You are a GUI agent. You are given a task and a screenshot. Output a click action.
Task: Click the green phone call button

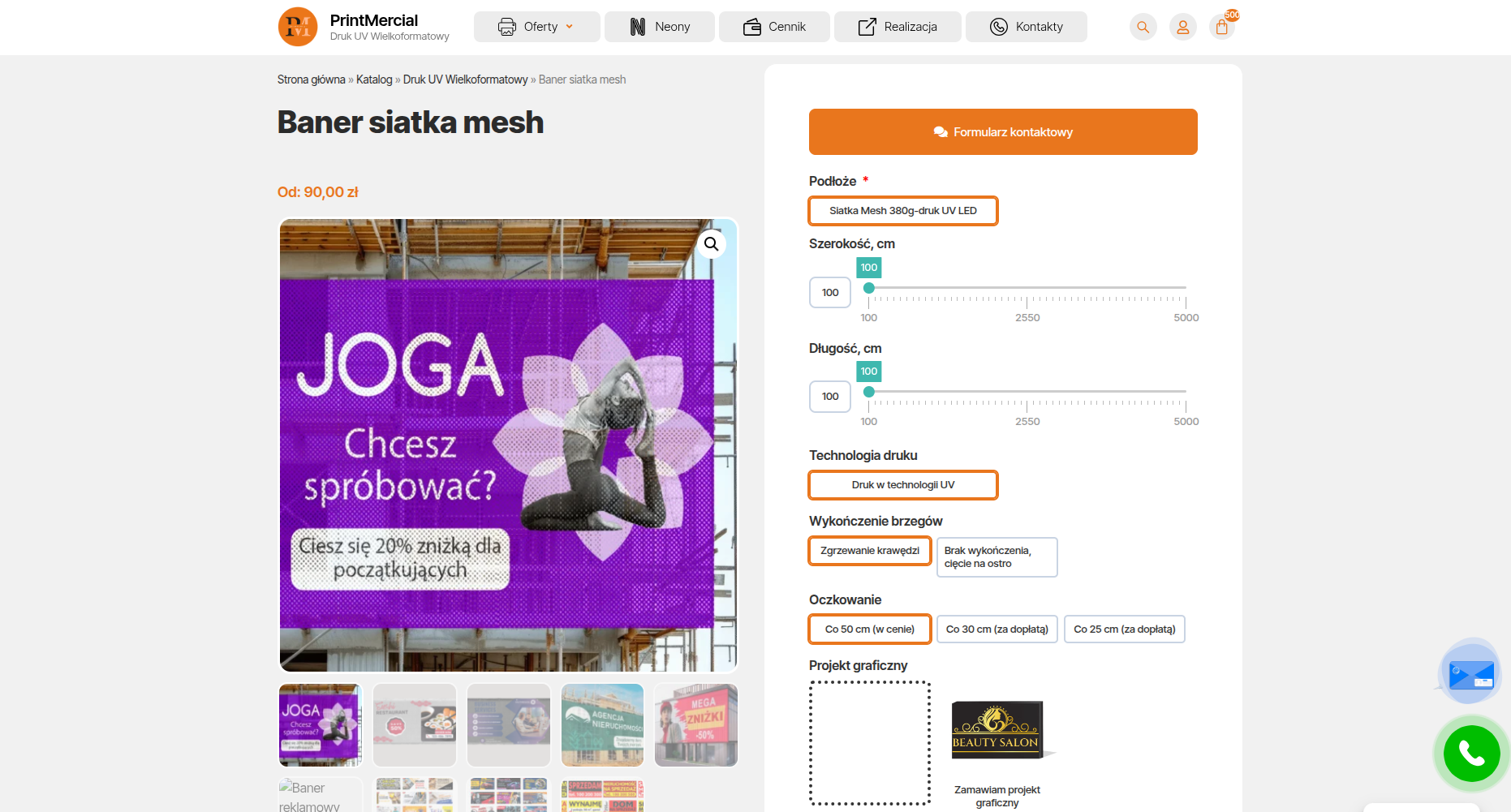[x=1471, y=754]
